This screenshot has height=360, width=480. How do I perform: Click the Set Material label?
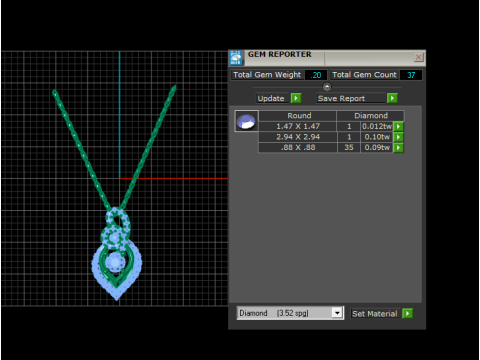click(x=375, y=314)
